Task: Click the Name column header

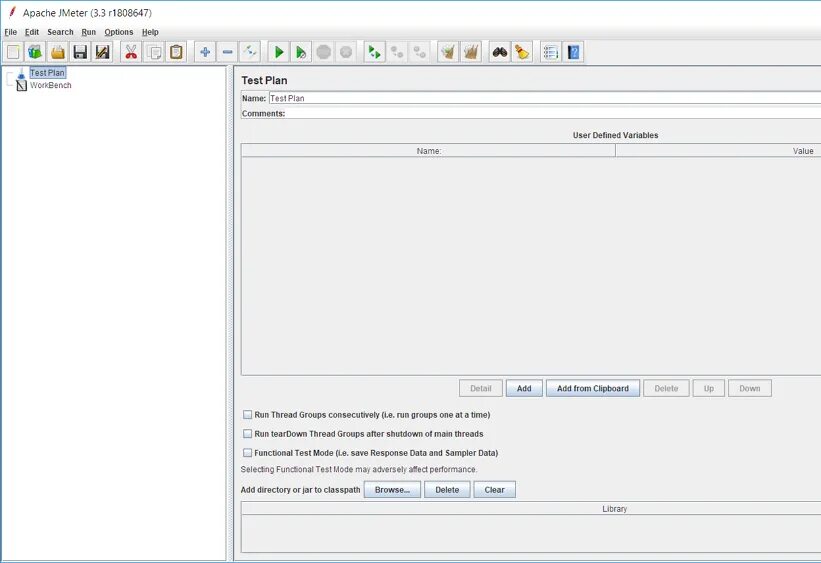Action: click(x=428, y=151)
